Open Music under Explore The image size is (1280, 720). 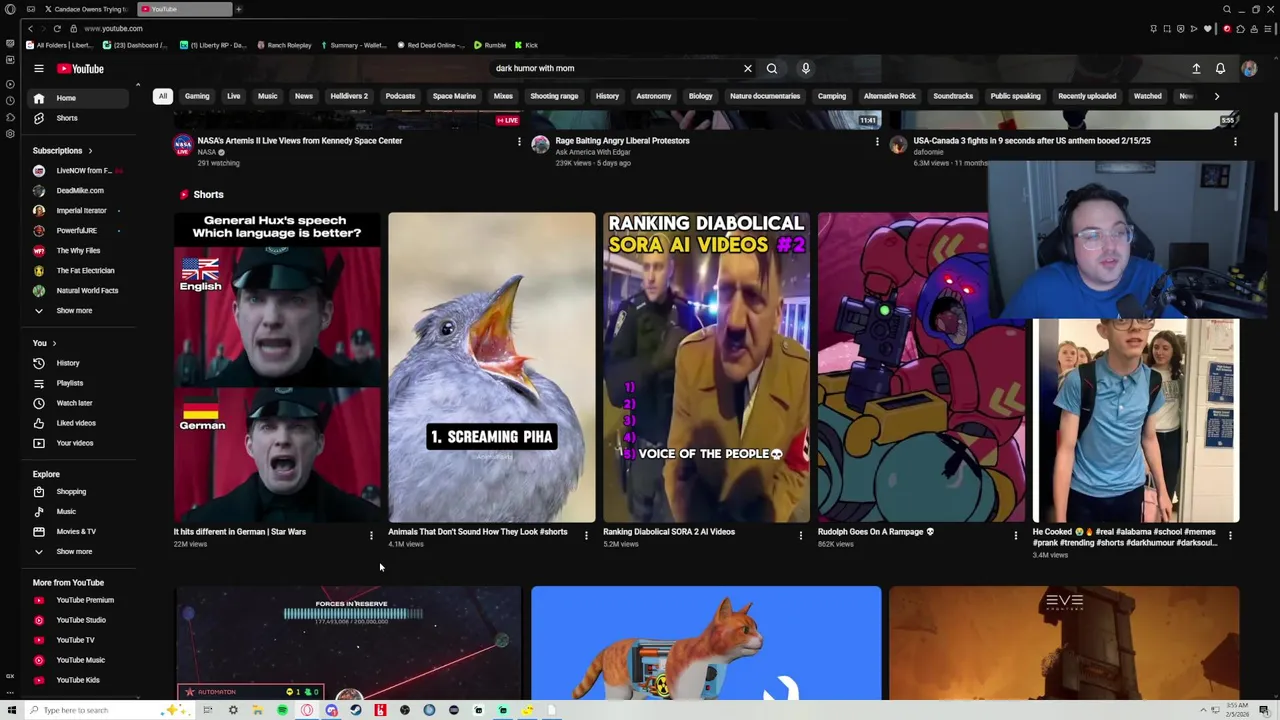78,511
